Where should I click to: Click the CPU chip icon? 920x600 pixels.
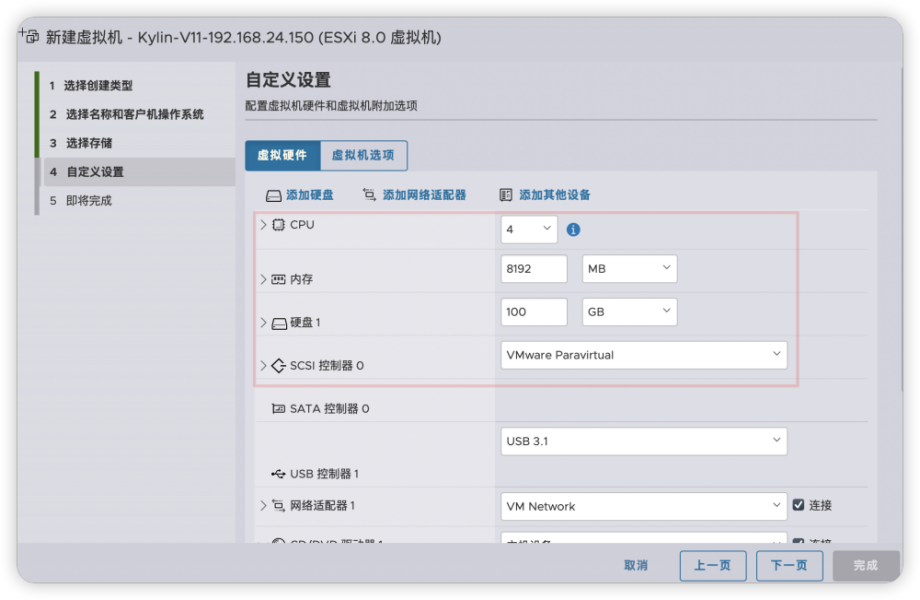coord(278,225)
